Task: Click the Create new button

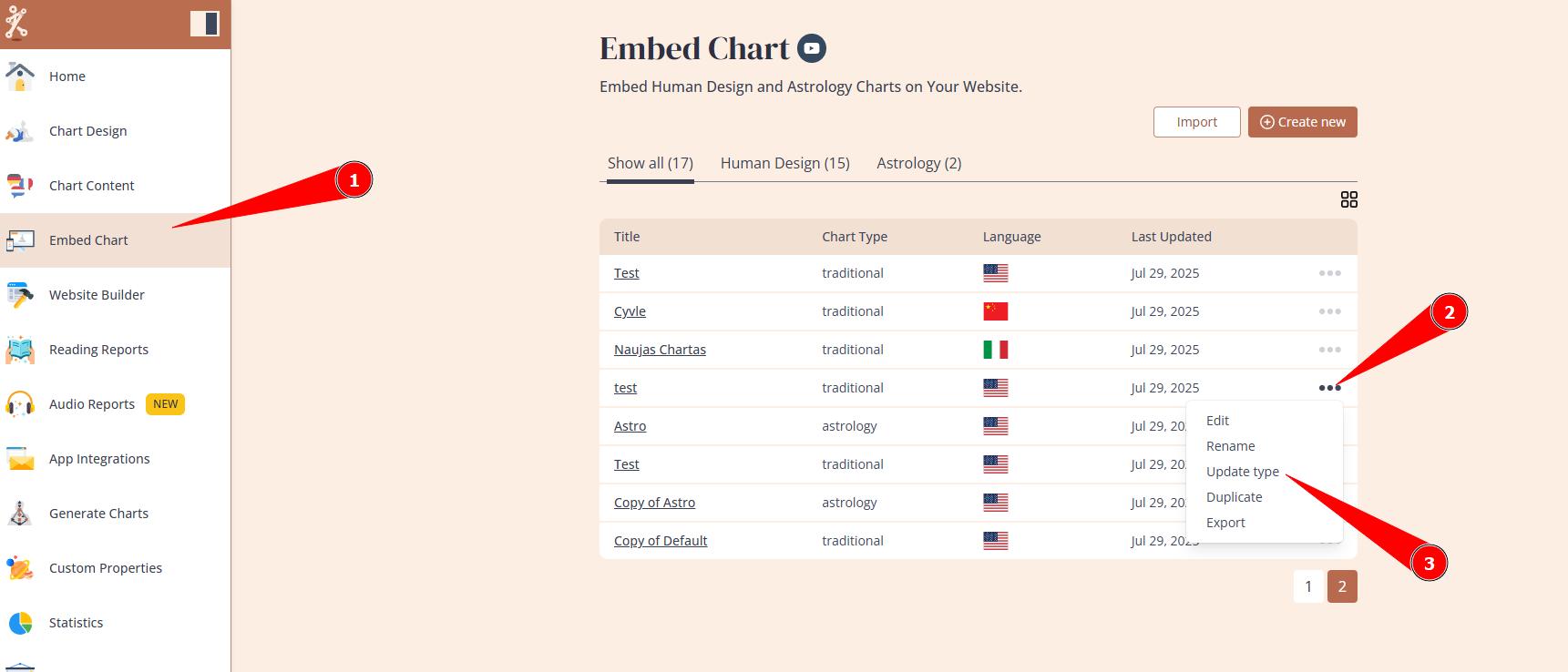Action: coord(1302,122)
